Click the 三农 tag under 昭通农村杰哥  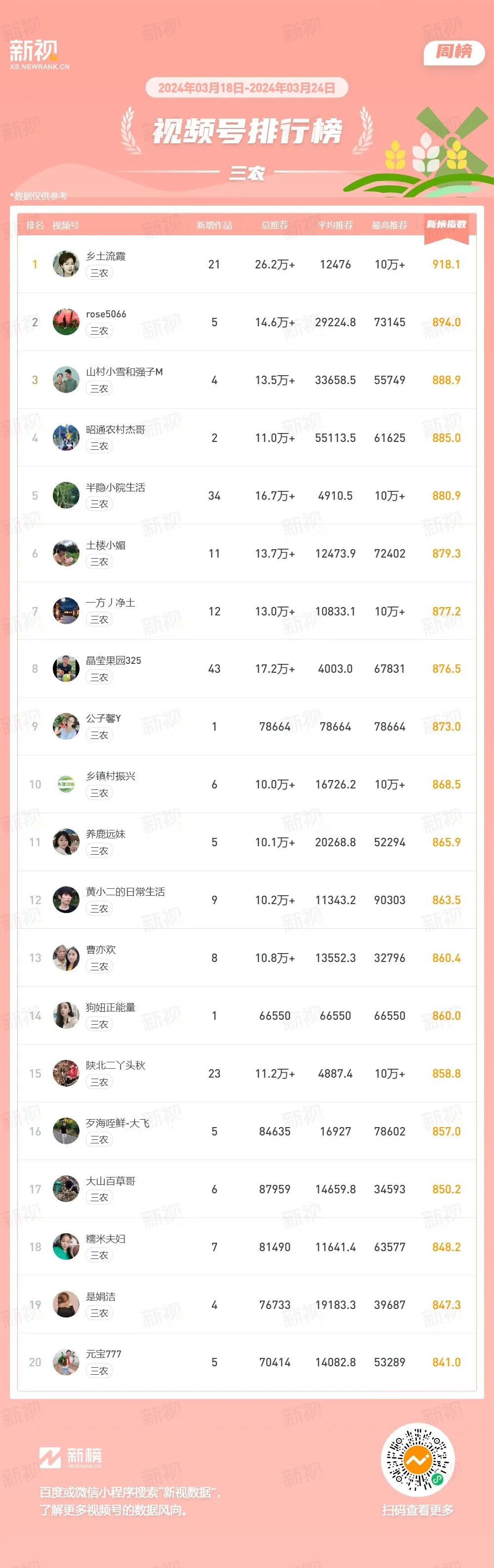pos(99,446)
